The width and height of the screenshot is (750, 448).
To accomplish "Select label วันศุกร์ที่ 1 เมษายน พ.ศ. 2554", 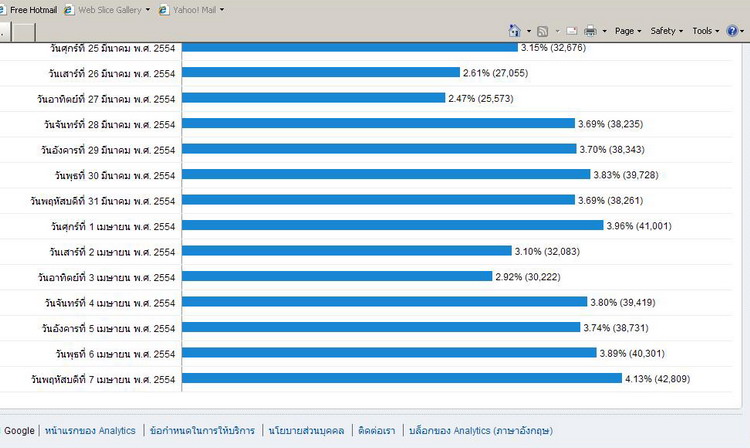I will 113,226.
